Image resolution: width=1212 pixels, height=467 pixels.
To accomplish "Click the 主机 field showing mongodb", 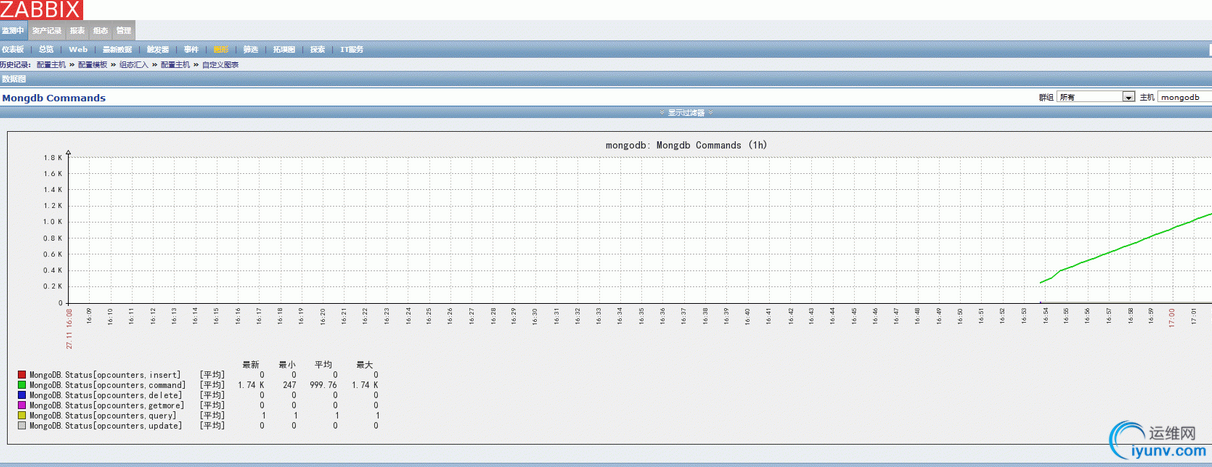I will pos(1184,97).
